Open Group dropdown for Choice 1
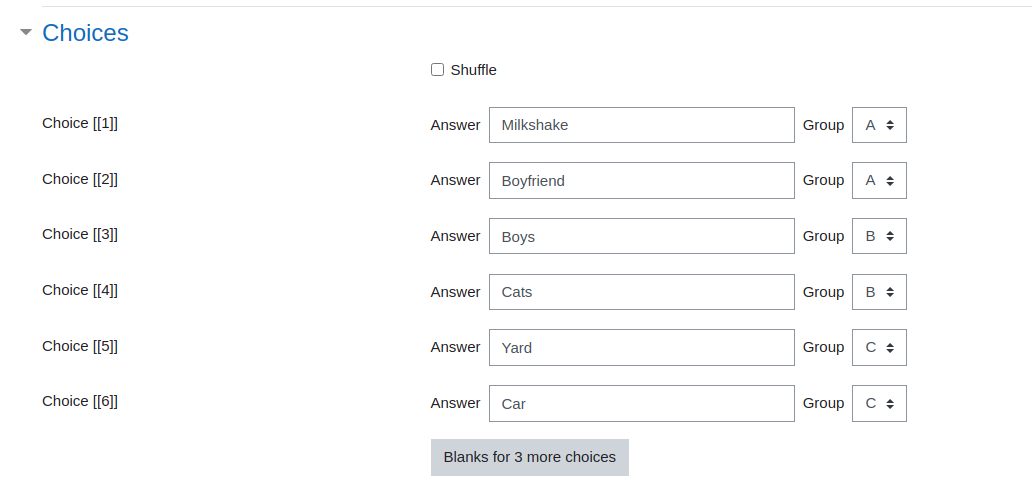This screenshot has height=492, width=1032. click(879, 125)
